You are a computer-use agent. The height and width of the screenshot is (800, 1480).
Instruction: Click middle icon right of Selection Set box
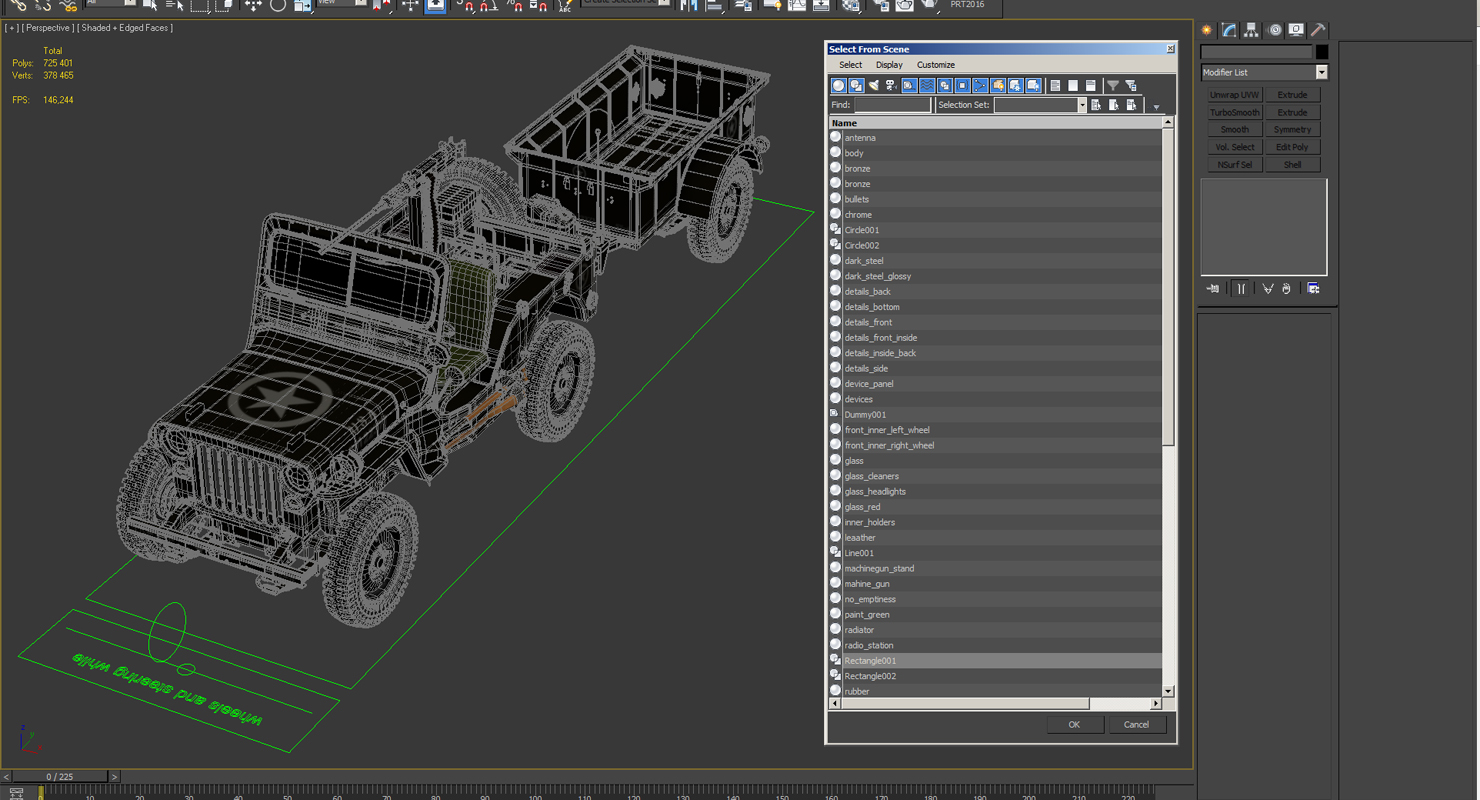point(1114,105)
